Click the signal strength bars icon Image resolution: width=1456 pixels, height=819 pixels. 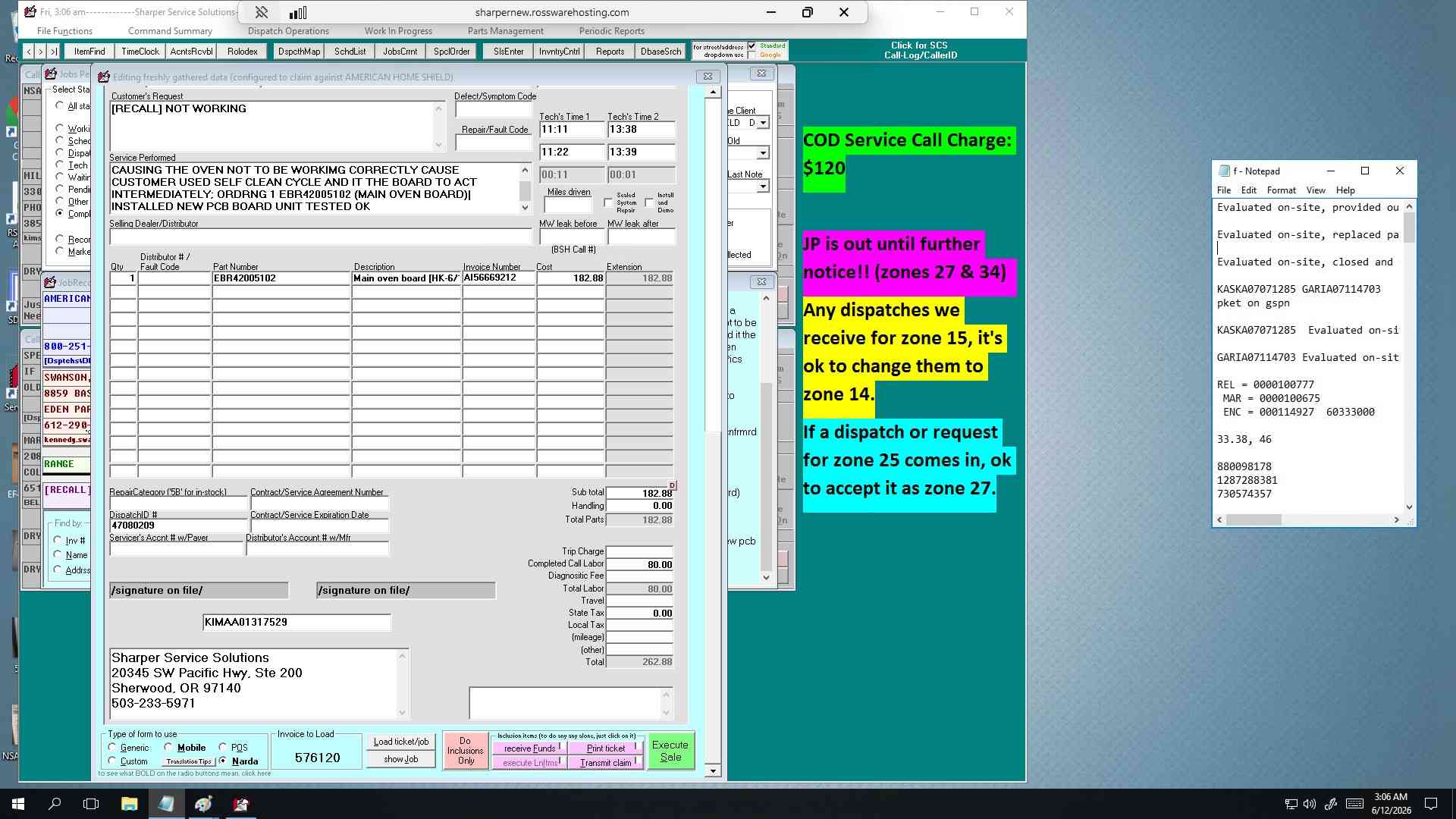click(298, 12)
